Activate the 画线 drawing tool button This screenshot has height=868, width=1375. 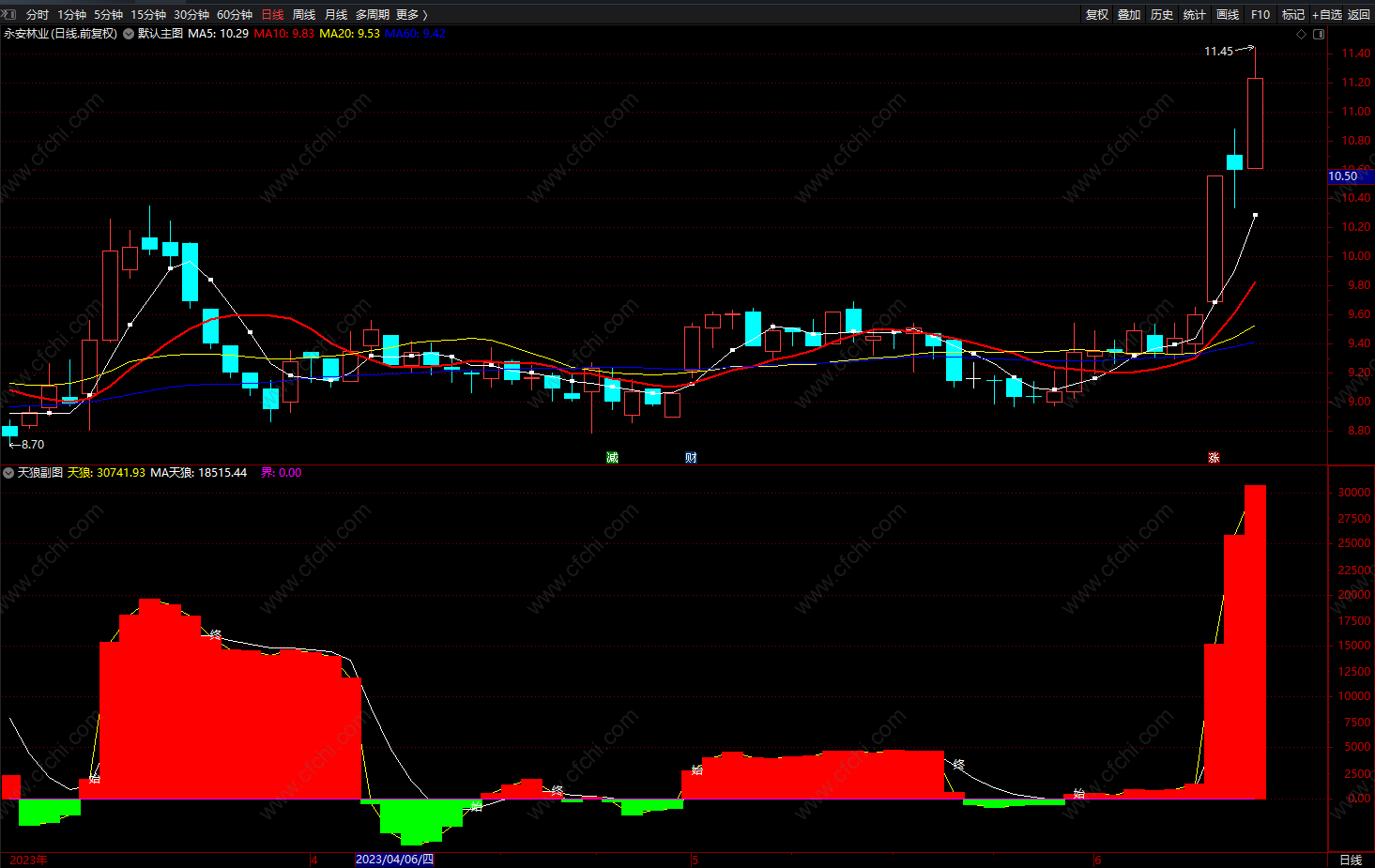coord(1228,14)
